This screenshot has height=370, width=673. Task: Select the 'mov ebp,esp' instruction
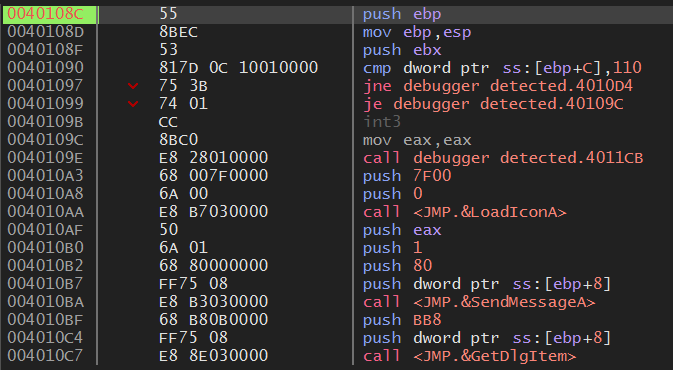[x=417, y=32]
